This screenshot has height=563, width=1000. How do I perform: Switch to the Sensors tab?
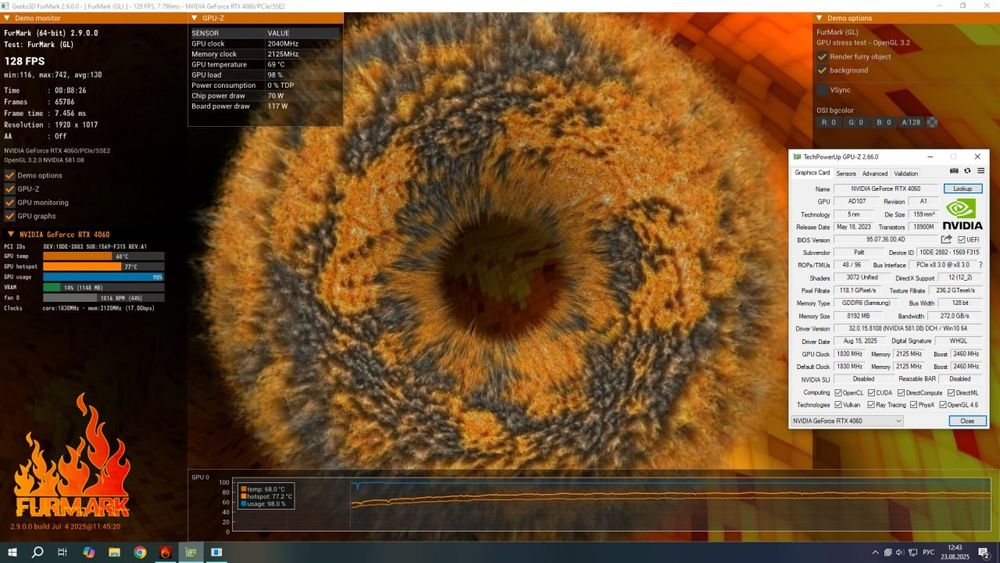(846, 173)
